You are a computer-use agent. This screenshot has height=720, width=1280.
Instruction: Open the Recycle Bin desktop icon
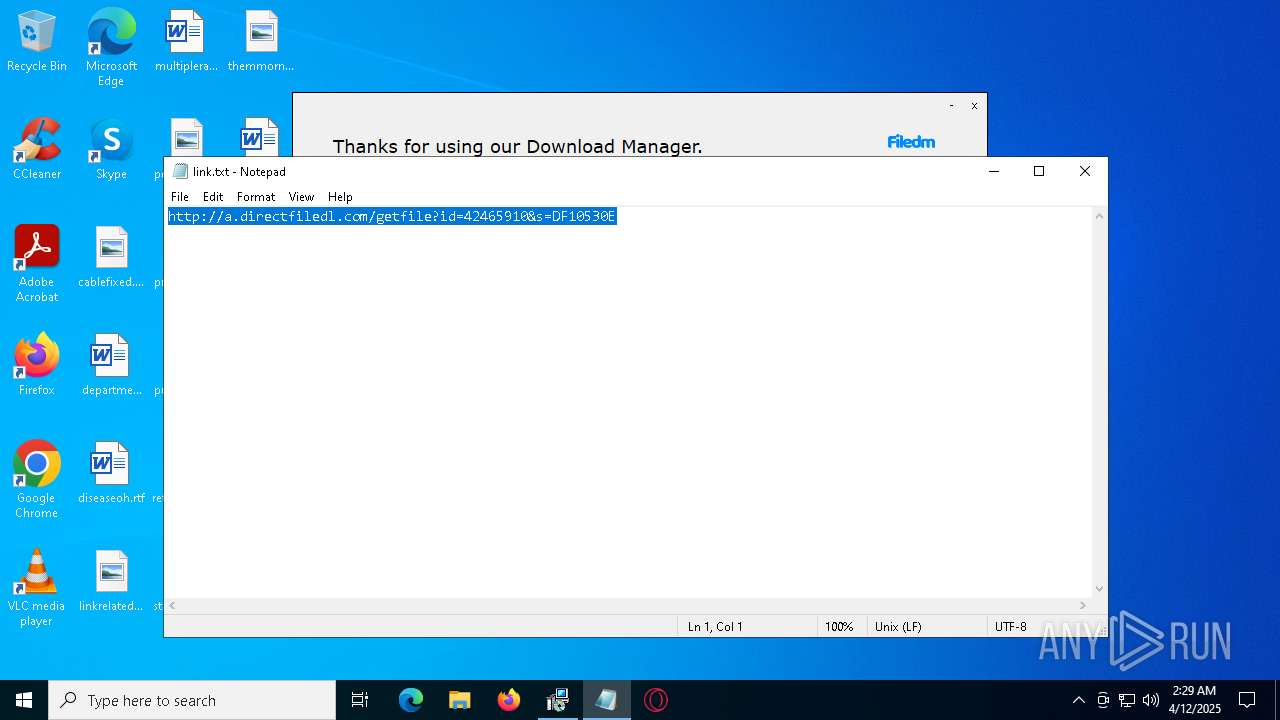click(37, 42)
